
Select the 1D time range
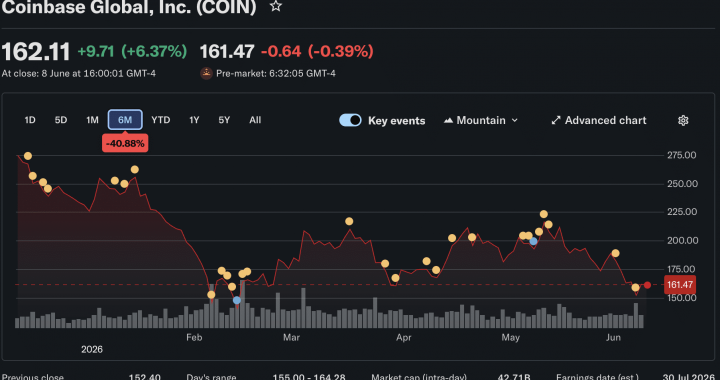click(30, 120)
